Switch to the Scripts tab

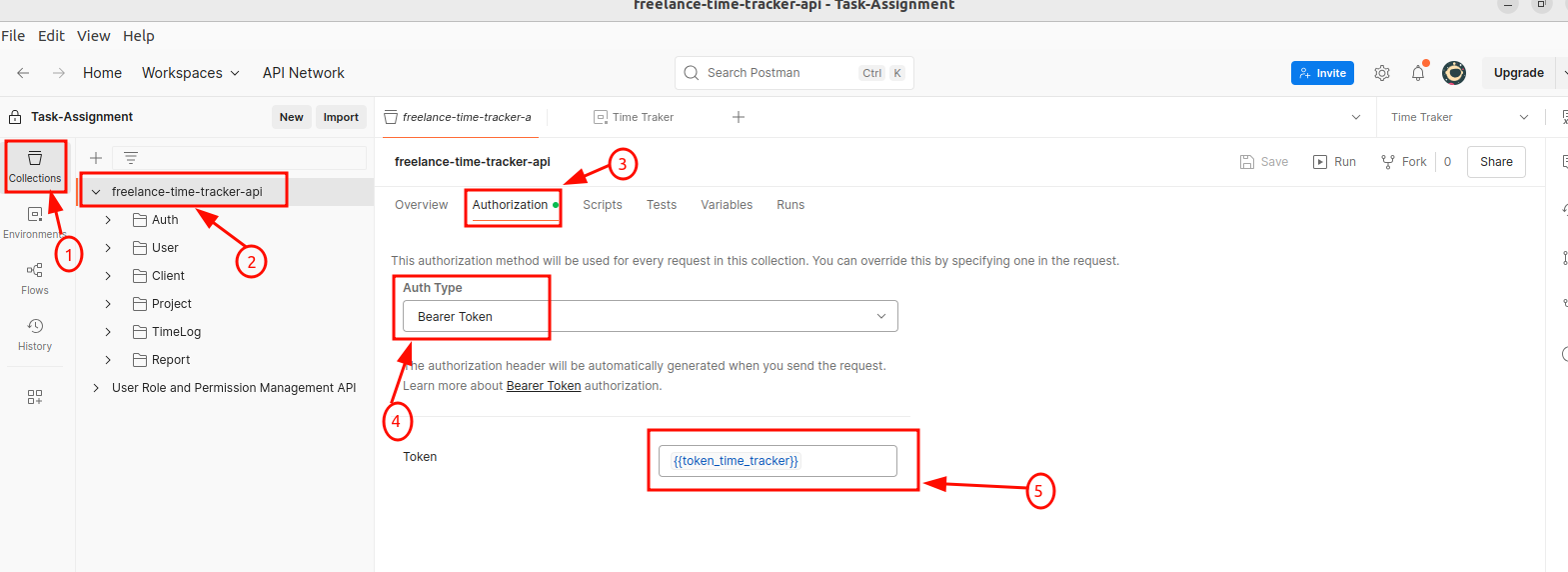tap(603, 205)
